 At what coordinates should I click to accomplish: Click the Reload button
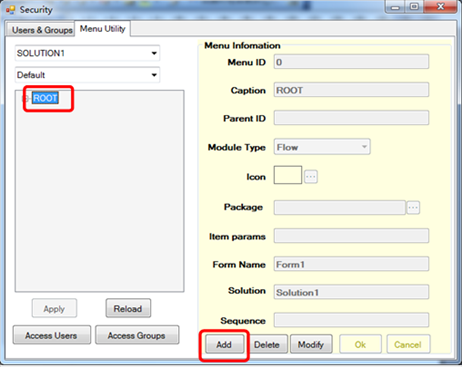point(128,308)
